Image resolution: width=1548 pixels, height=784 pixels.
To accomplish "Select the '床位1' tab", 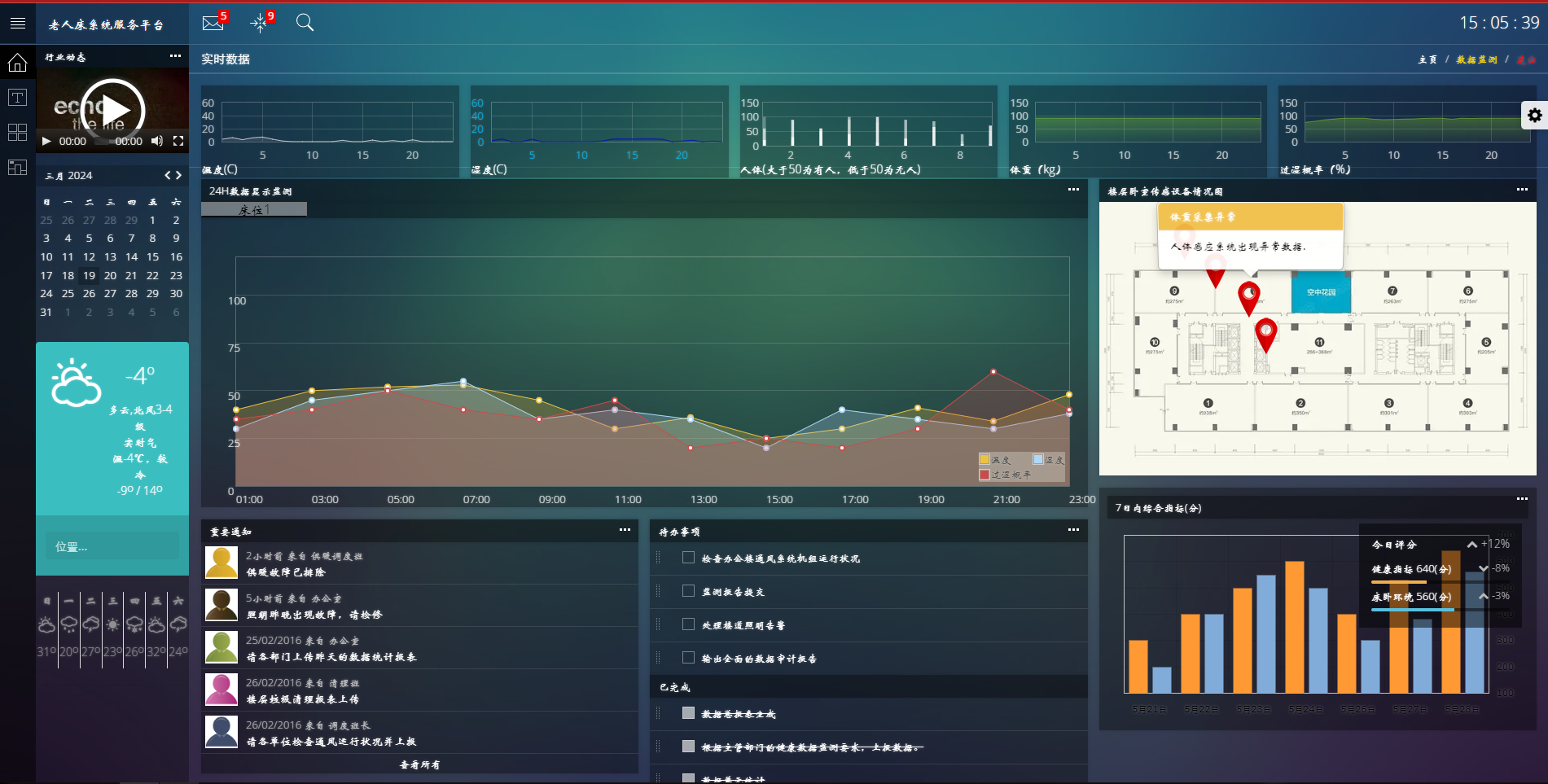I will tap(254, 209).
